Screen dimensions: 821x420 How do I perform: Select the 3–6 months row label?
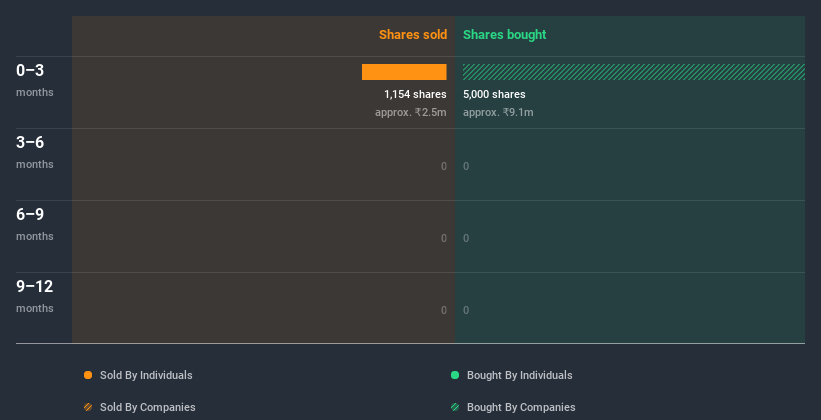click(x=35, y=152)
